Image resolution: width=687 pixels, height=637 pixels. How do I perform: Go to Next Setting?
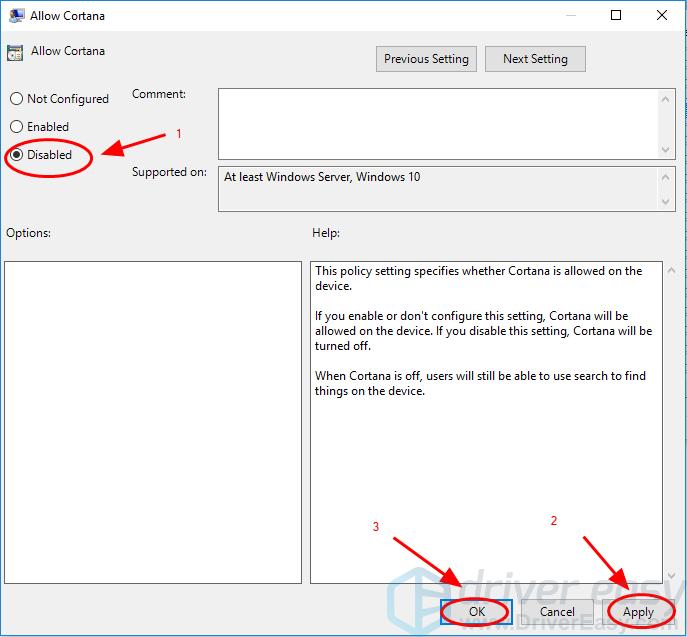click(x=535, y=59)
